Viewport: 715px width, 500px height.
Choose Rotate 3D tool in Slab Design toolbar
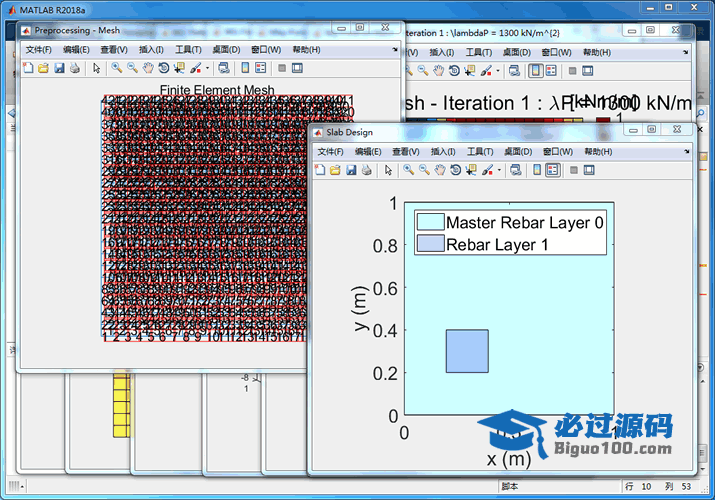point(455,170)
